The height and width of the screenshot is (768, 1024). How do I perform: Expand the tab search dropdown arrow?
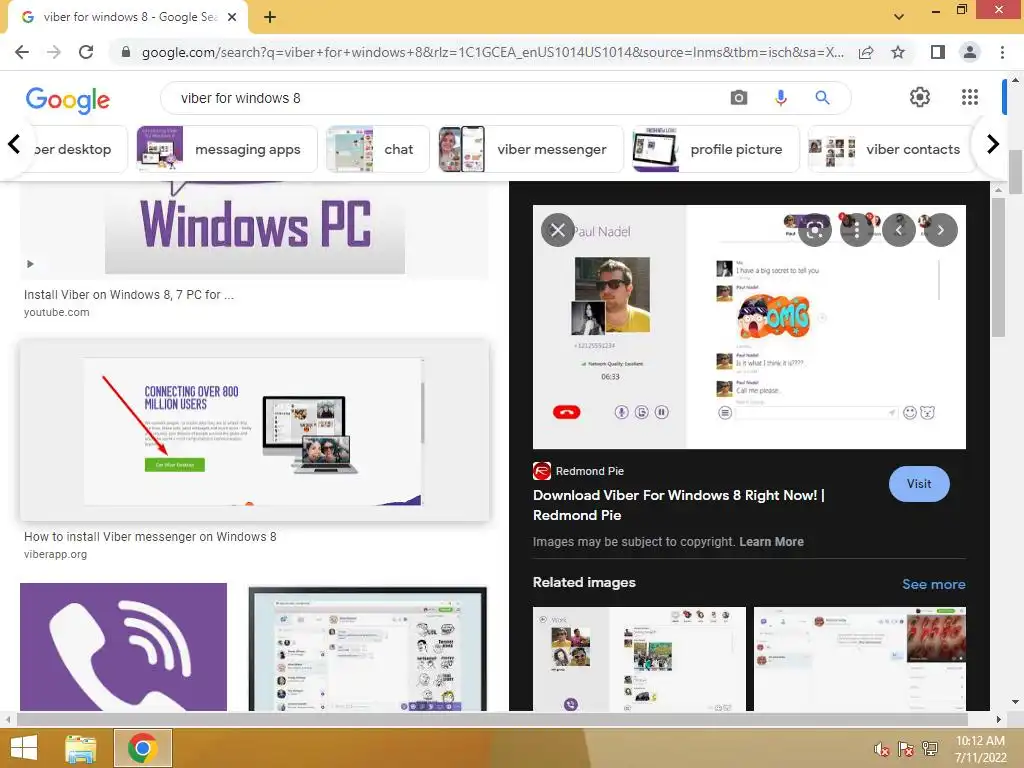point(899,17)
